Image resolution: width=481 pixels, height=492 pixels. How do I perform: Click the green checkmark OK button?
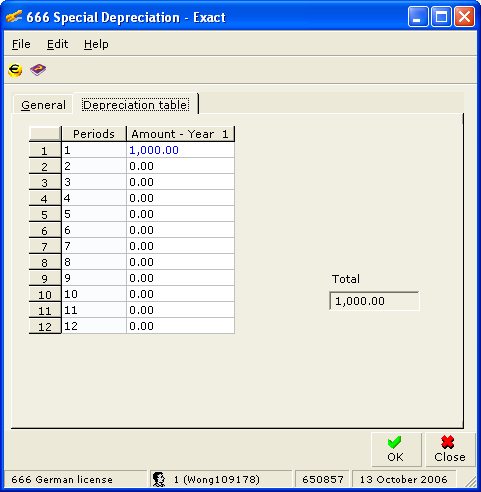396,449
